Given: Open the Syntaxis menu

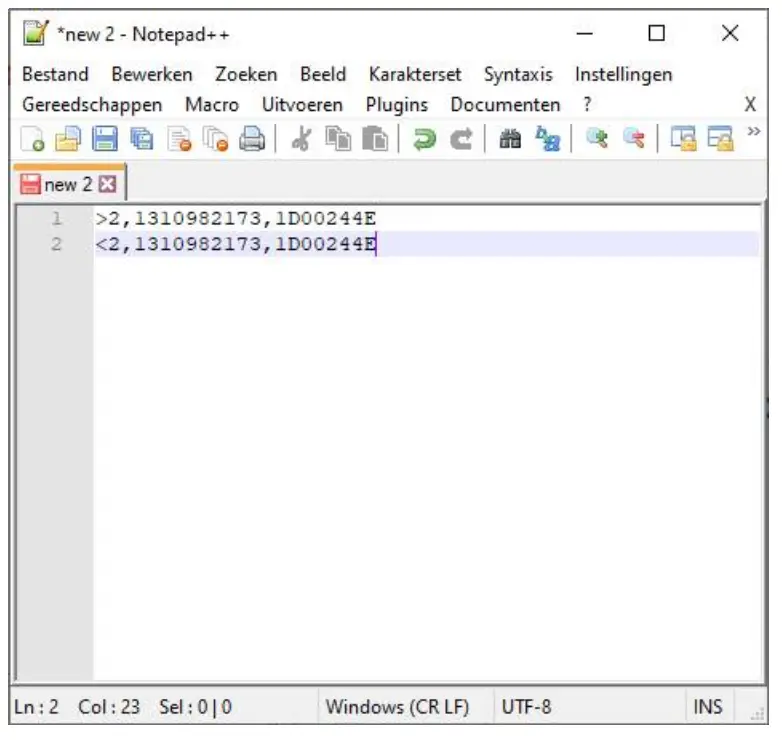Looking at the screenshot, I should pos(519,74).
